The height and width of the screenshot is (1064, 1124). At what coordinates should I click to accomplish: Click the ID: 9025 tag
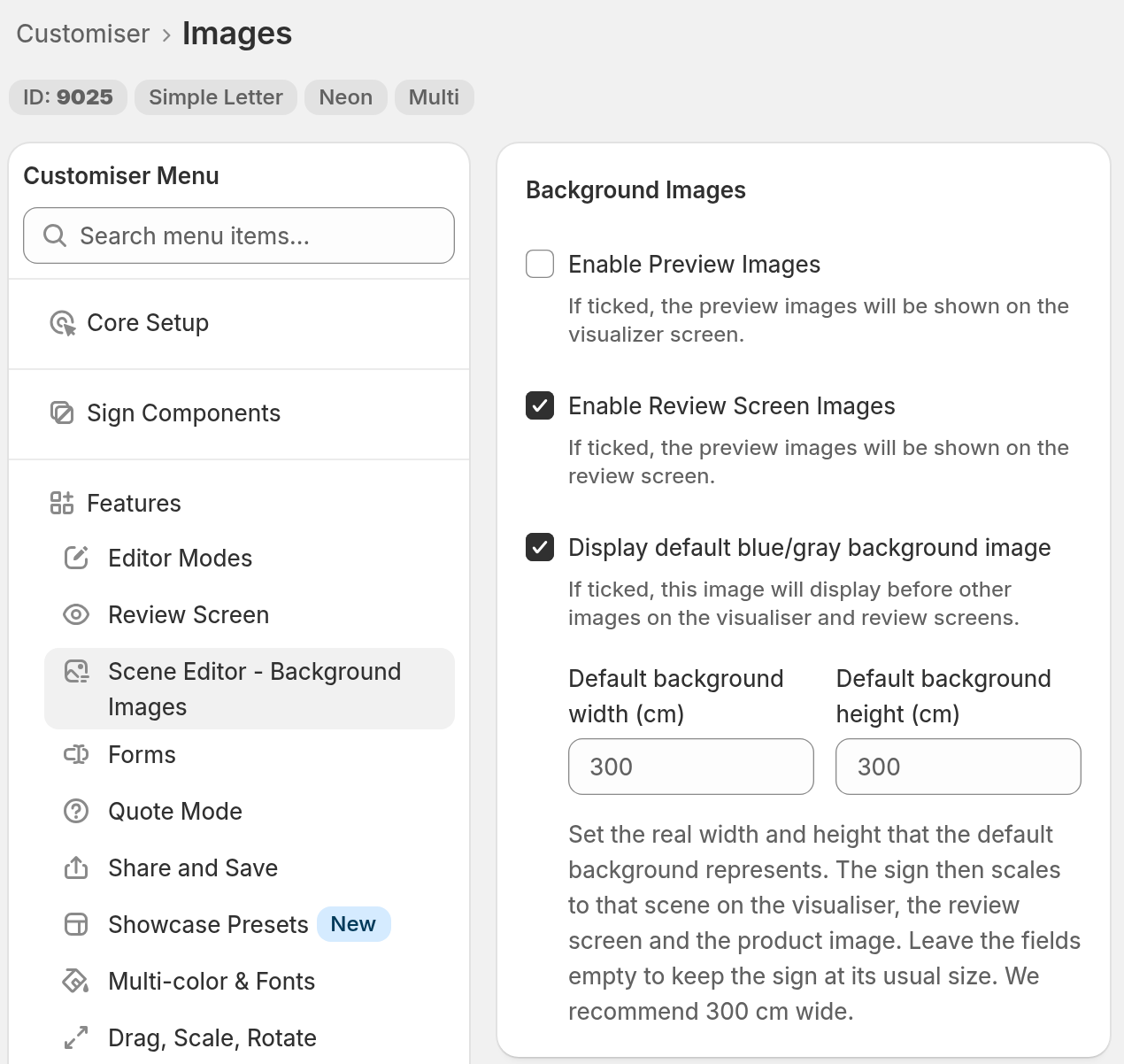point(68,97)
